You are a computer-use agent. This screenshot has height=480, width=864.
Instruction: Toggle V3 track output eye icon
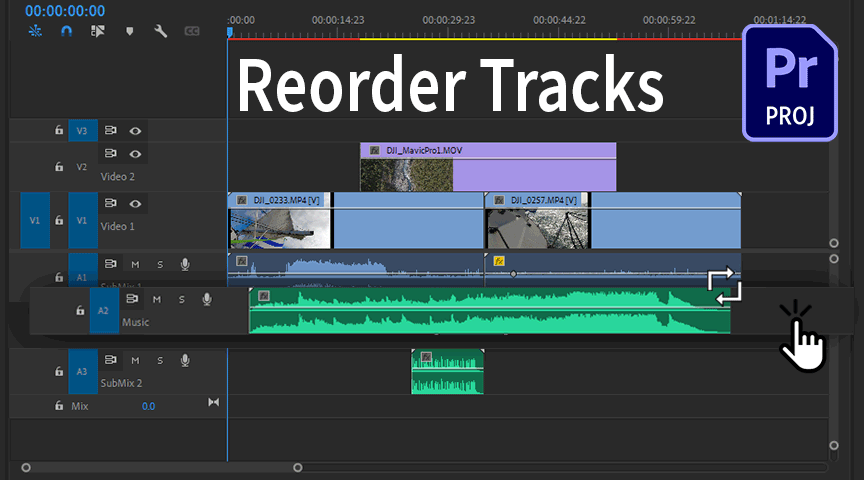tap(135, 131)
